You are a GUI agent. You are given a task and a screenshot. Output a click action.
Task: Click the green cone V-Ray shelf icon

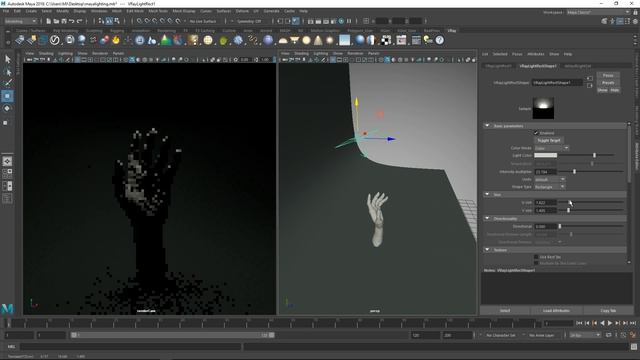point(166,40)
